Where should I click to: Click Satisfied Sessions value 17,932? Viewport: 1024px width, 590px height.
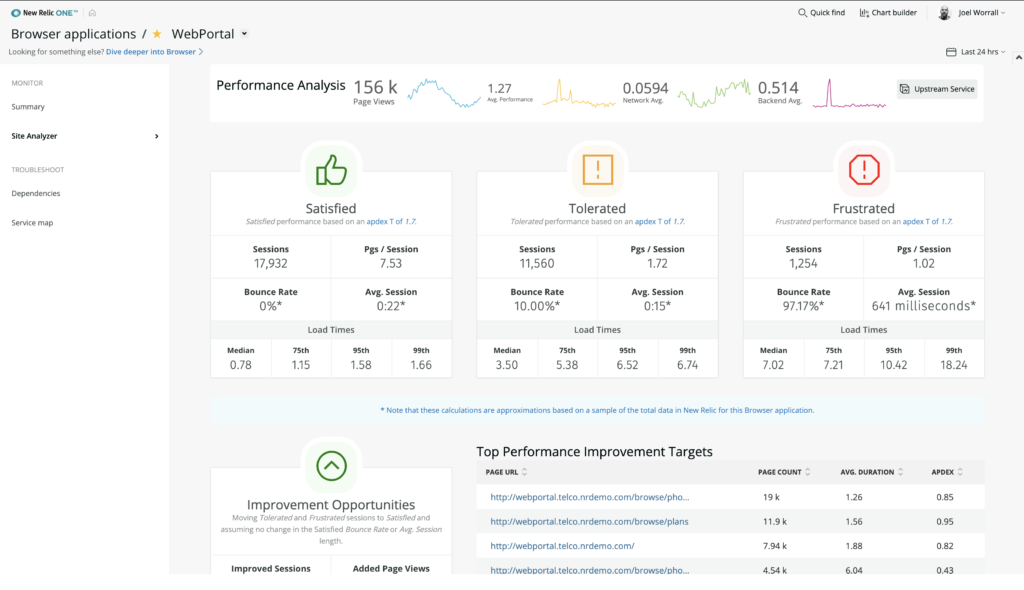click(270, 263)
